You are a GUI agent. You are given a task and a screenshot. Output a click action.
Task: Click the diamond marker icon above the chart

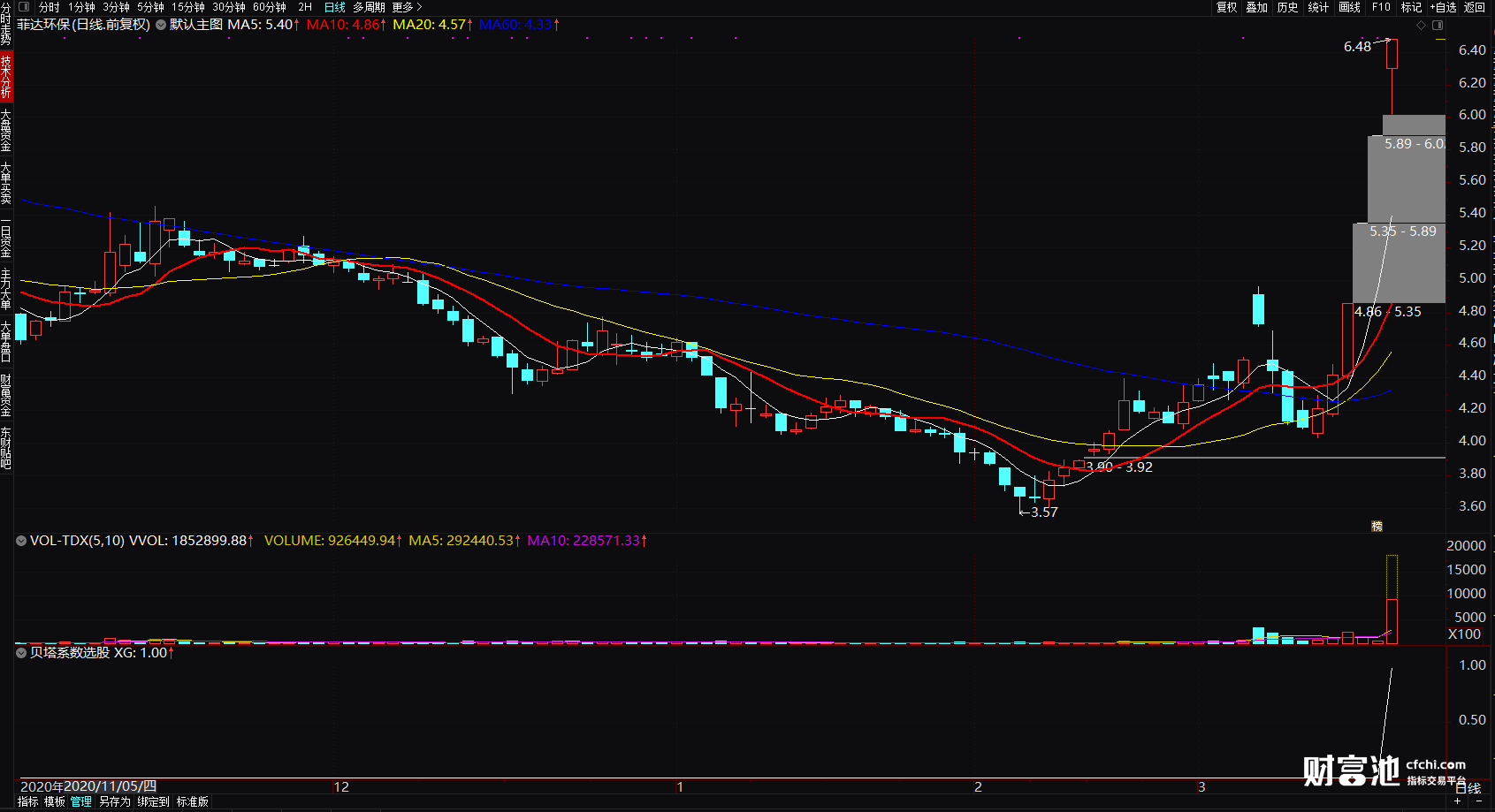(x=1422, y=25)
